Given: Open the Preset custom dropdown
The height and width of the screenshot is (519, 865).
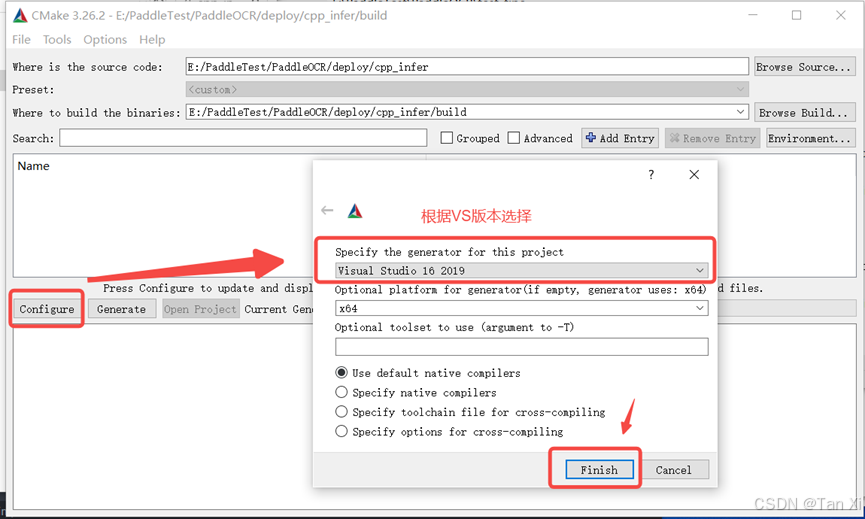Looking at the screenshot, I should point(467,89).
